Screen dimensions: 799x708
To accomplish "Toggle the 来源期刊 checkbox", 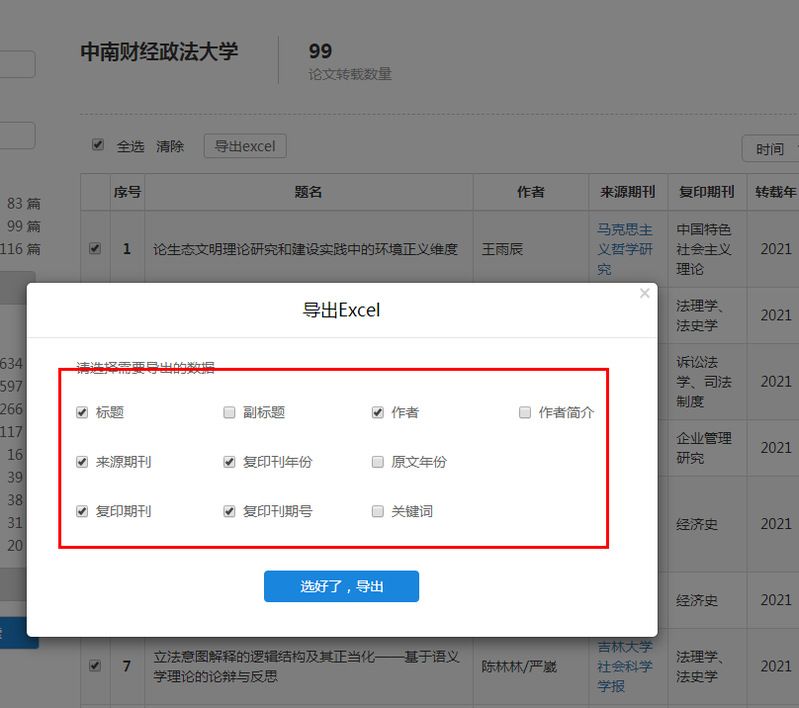I will (x=82, y=462).
